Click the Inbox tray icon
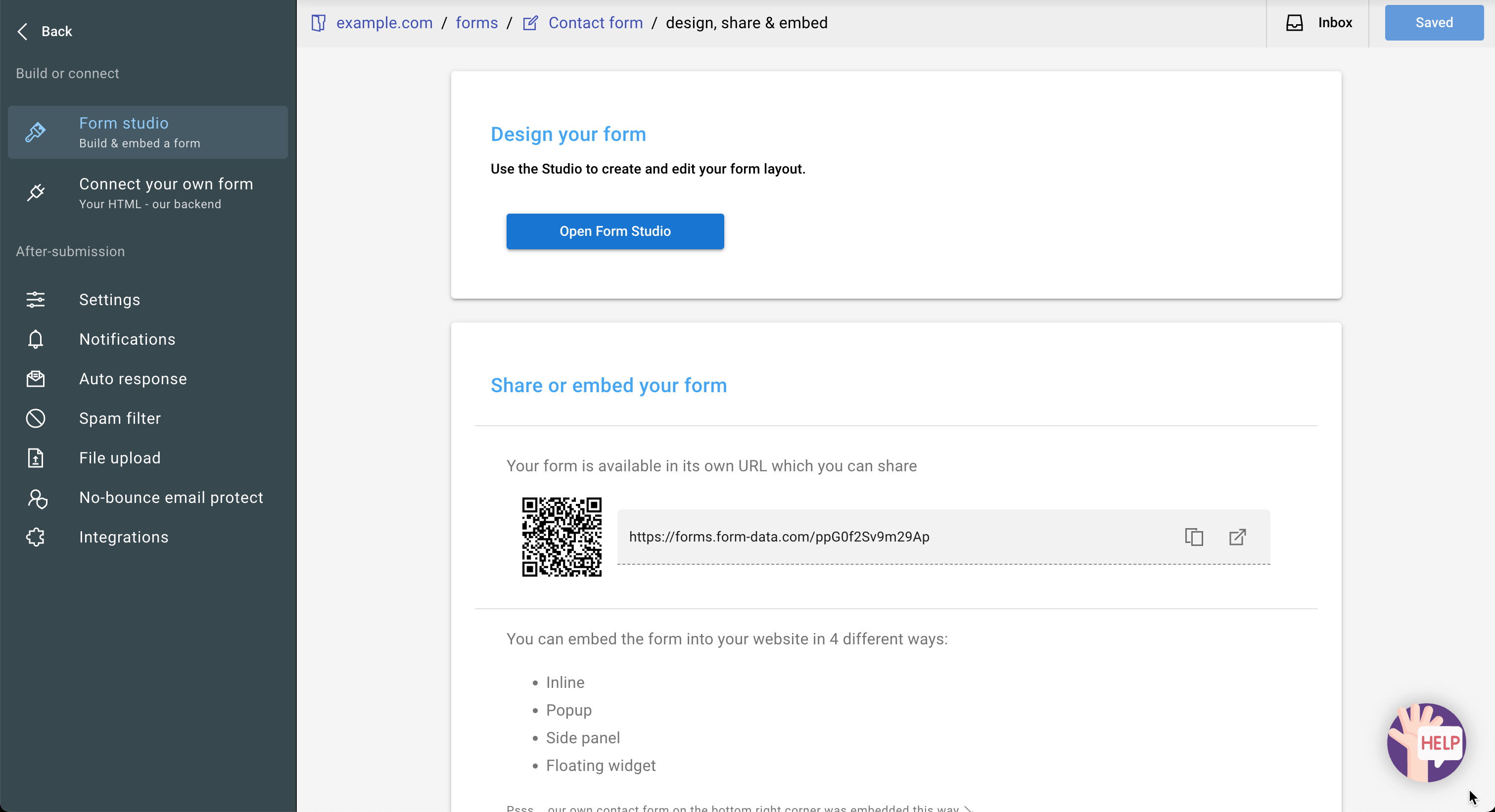Viewport: 1495px width, 812px height. pyautogui.click(x=1294, y=23)
